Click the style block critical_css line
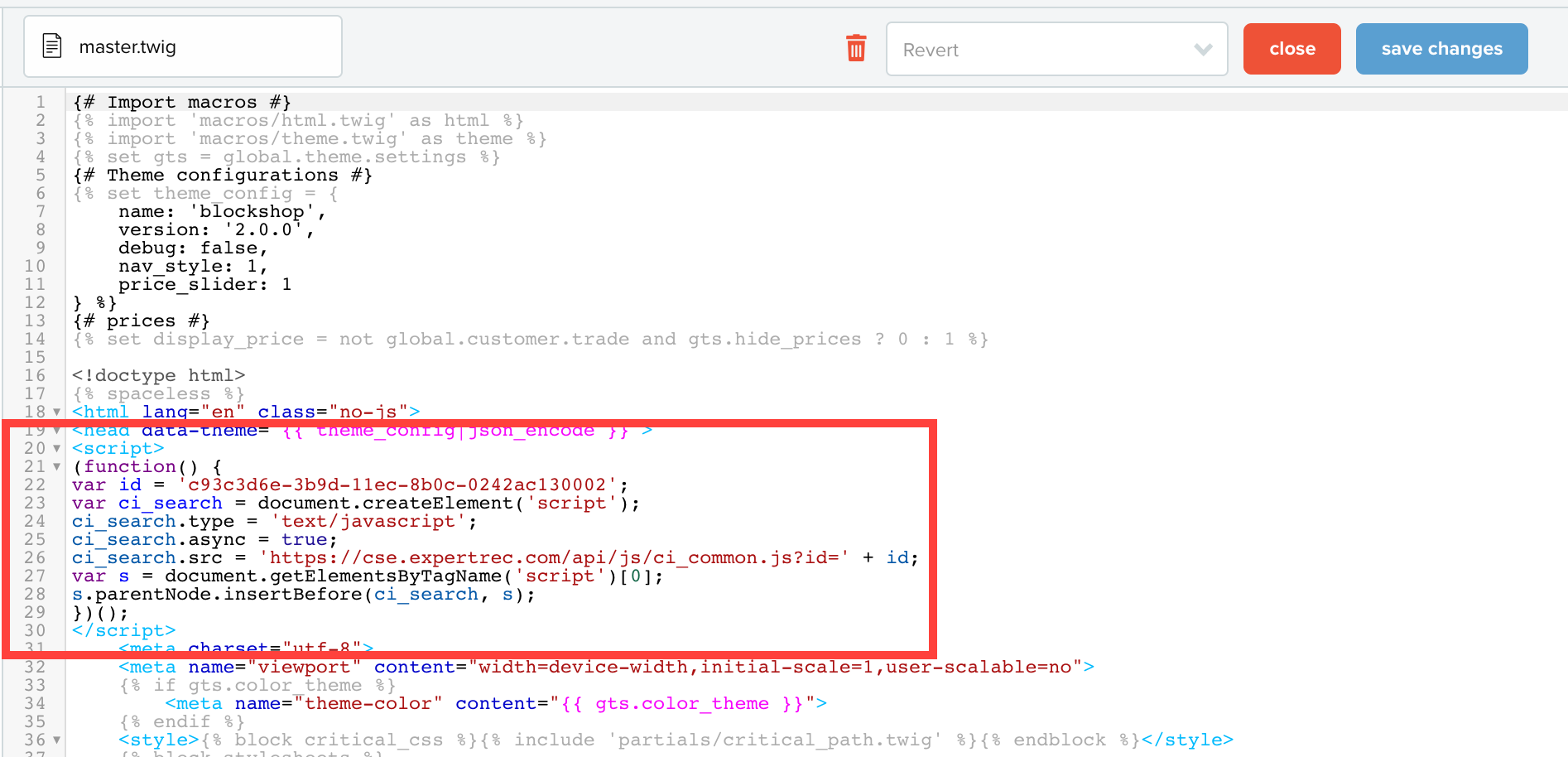This screenshot has width=1568, height=757. (676, 740)
